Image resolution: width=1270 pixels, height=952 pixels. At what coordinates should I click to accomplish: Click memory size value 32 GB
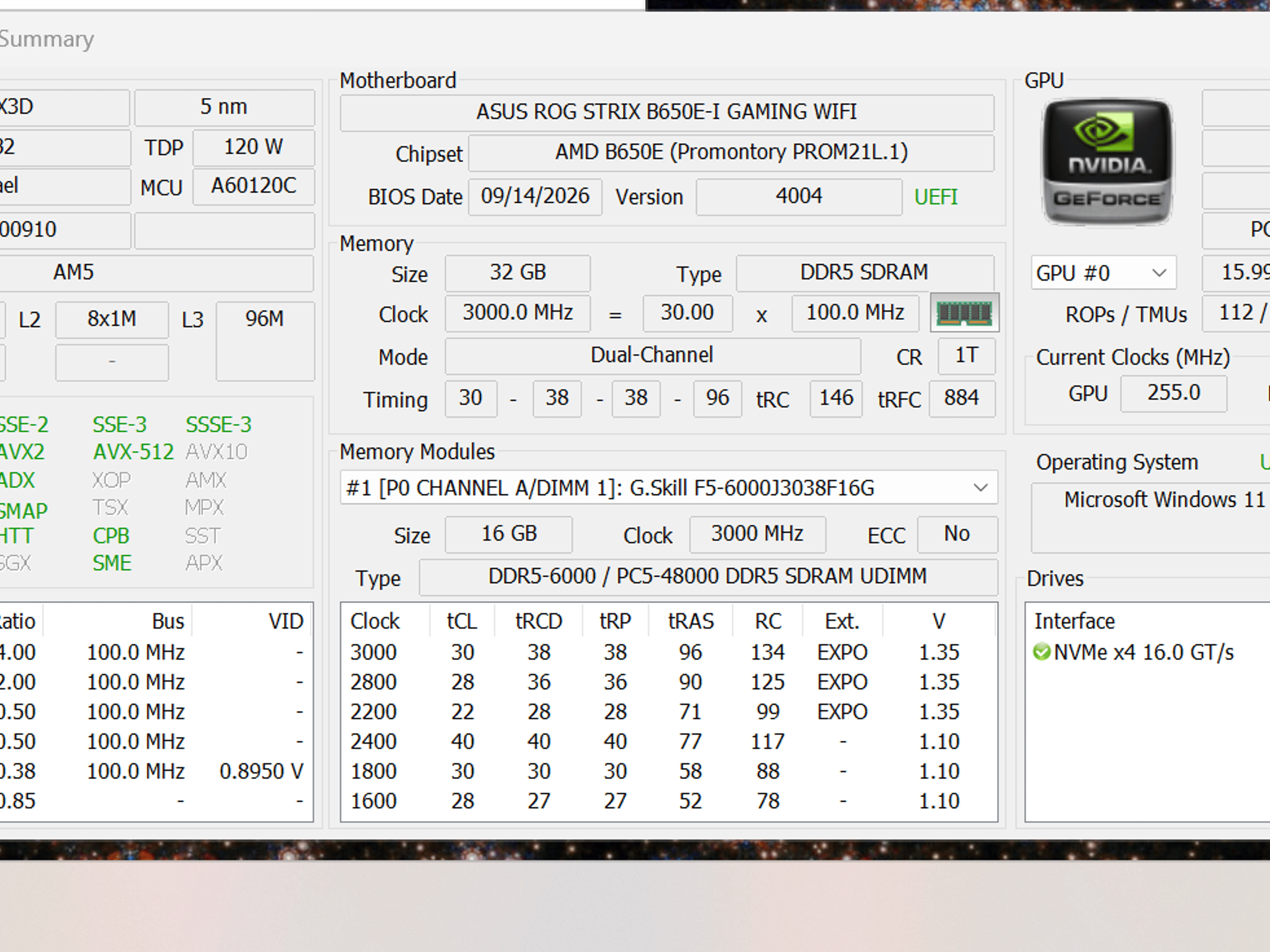(x=518, y=273)
